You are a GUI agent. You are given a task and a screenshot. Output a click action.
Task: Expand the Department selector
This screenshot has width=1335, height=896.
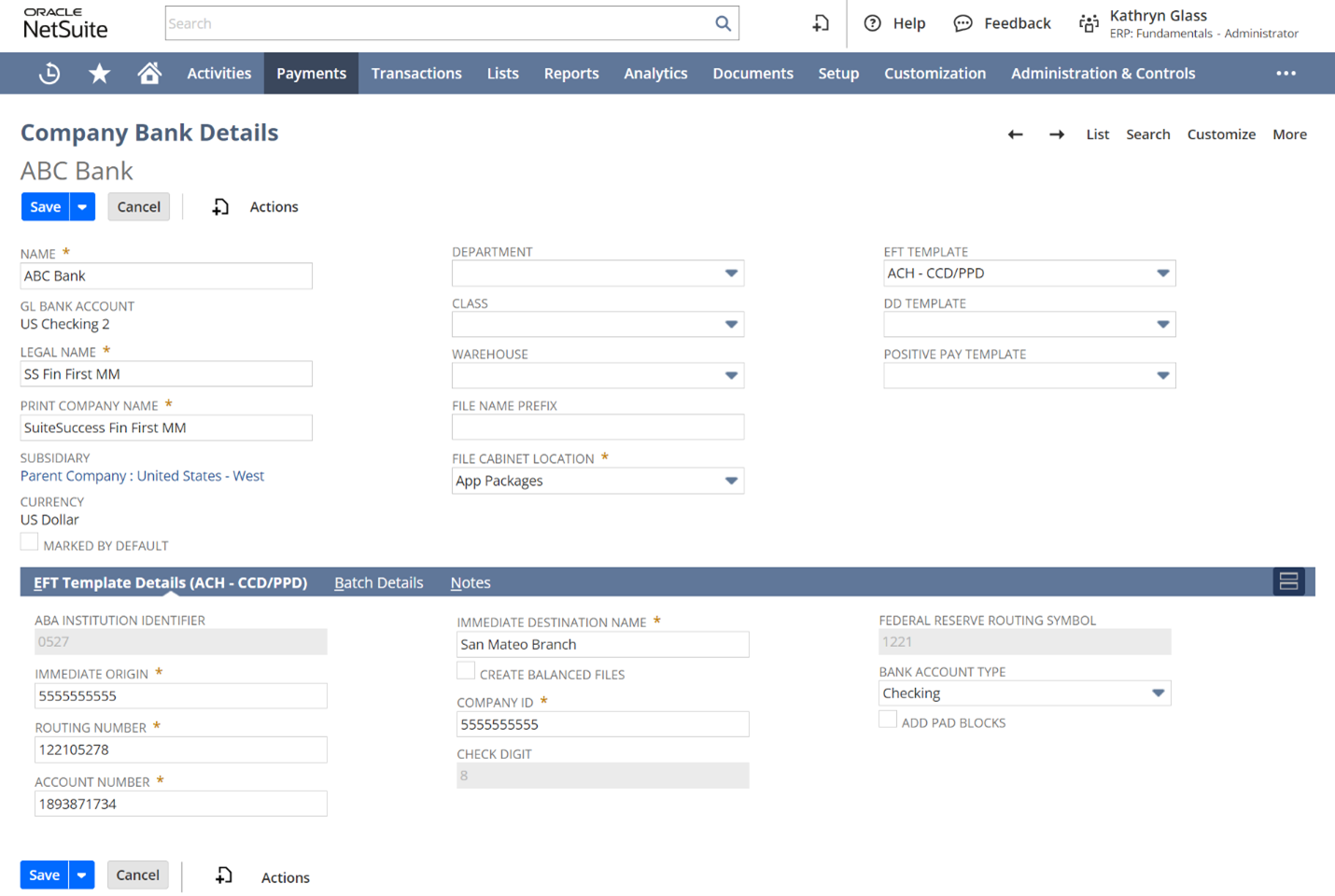coord(730,273)
